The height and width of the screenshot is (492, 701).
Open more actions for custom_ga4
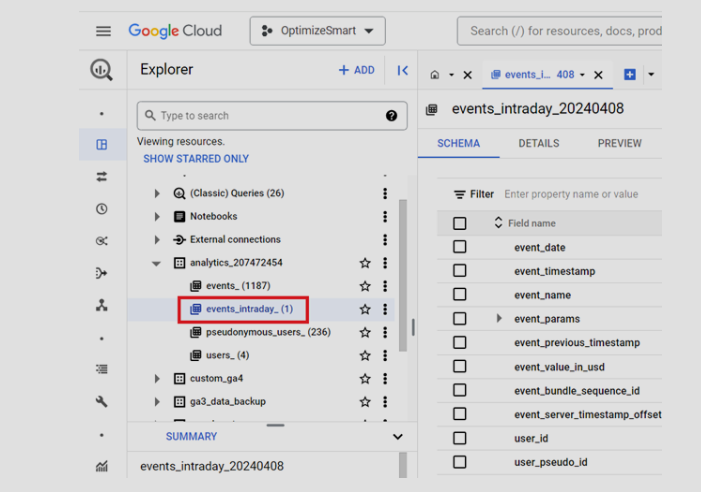pos(385,379)
